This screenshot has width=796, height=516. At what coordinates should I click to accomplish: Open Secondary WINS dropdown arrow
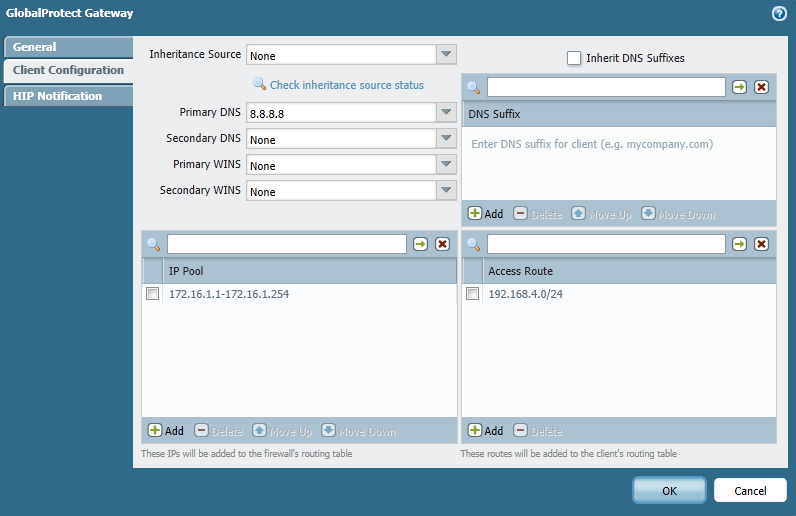pos(446,190)
